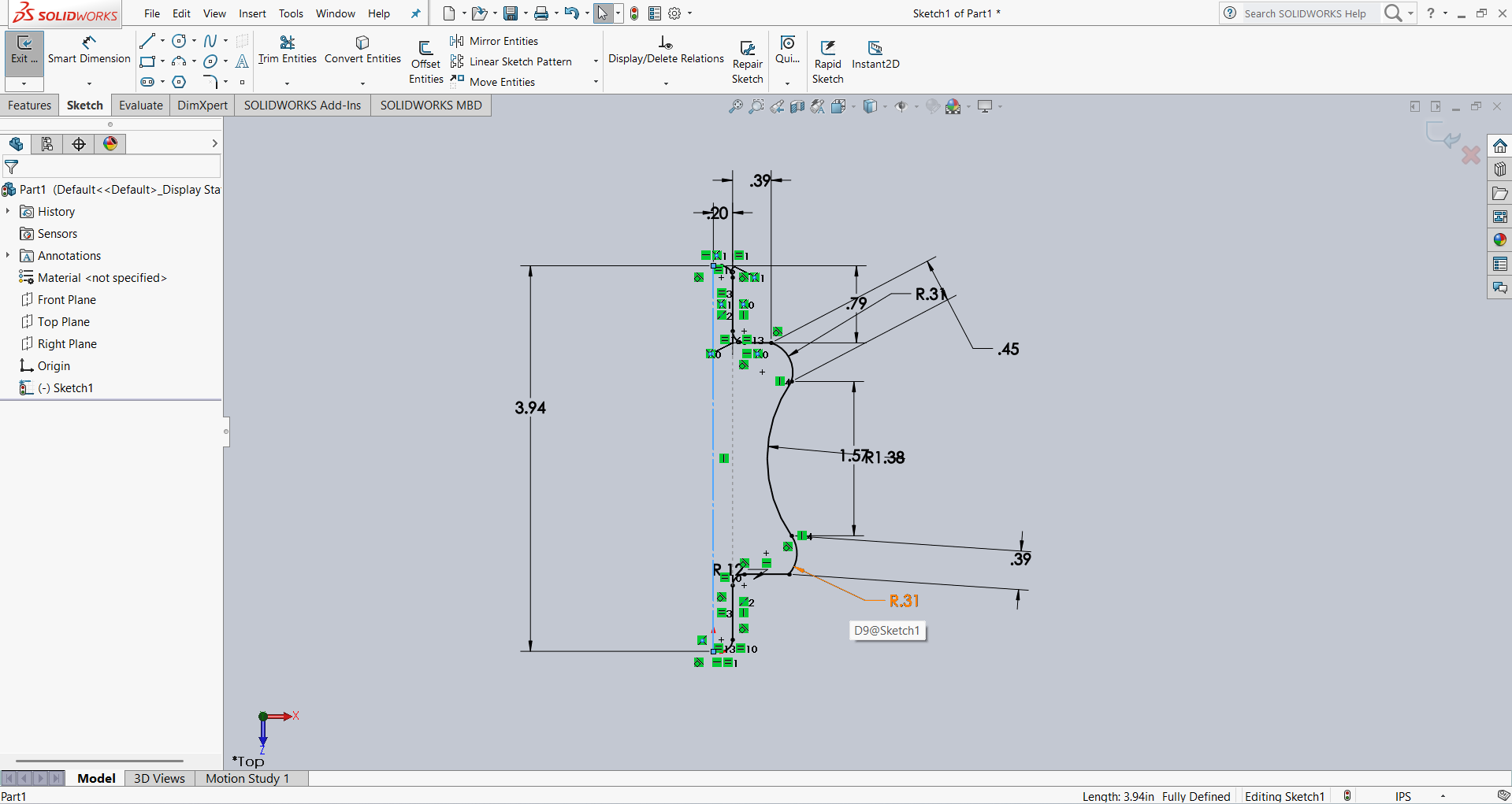Pin the SOLIDWORKS menu bar
Screen dimensions: 1512x804
pyautogui.click(x=416, y=13)
